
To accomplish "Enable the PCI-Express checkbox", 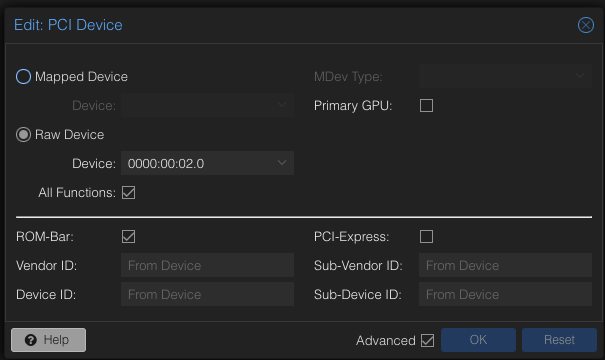I will click(x=426, y=237).
